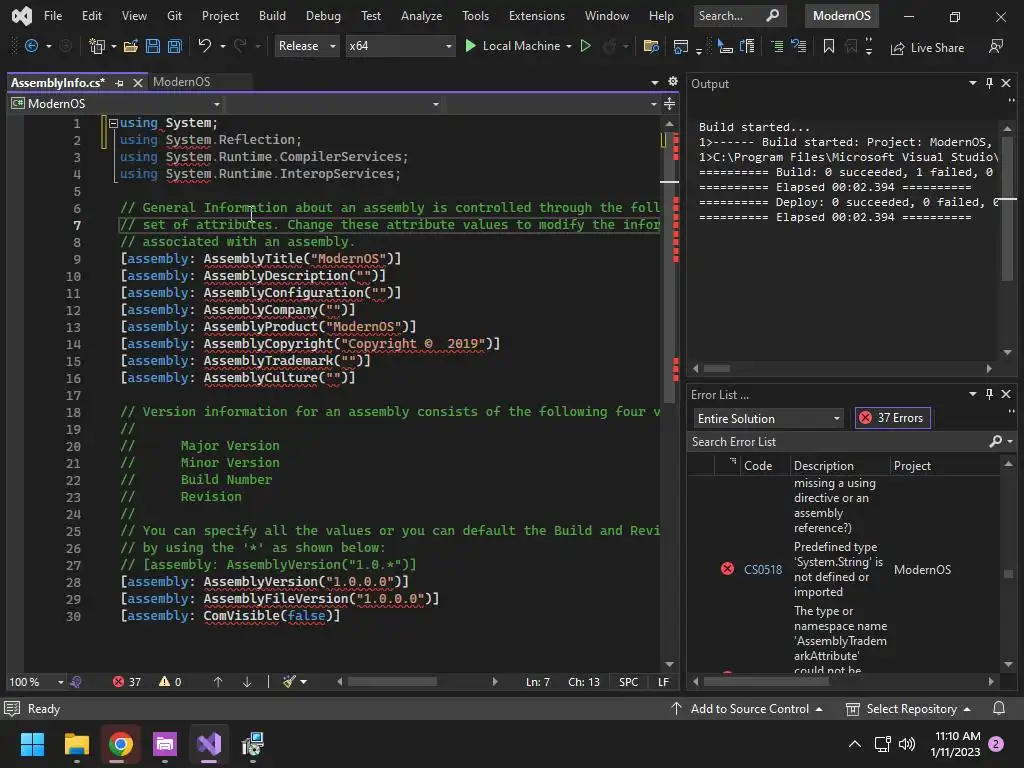Click the warnings count 0 indicator
Viewport: 1024px width, 768px height.
(170, 682)
